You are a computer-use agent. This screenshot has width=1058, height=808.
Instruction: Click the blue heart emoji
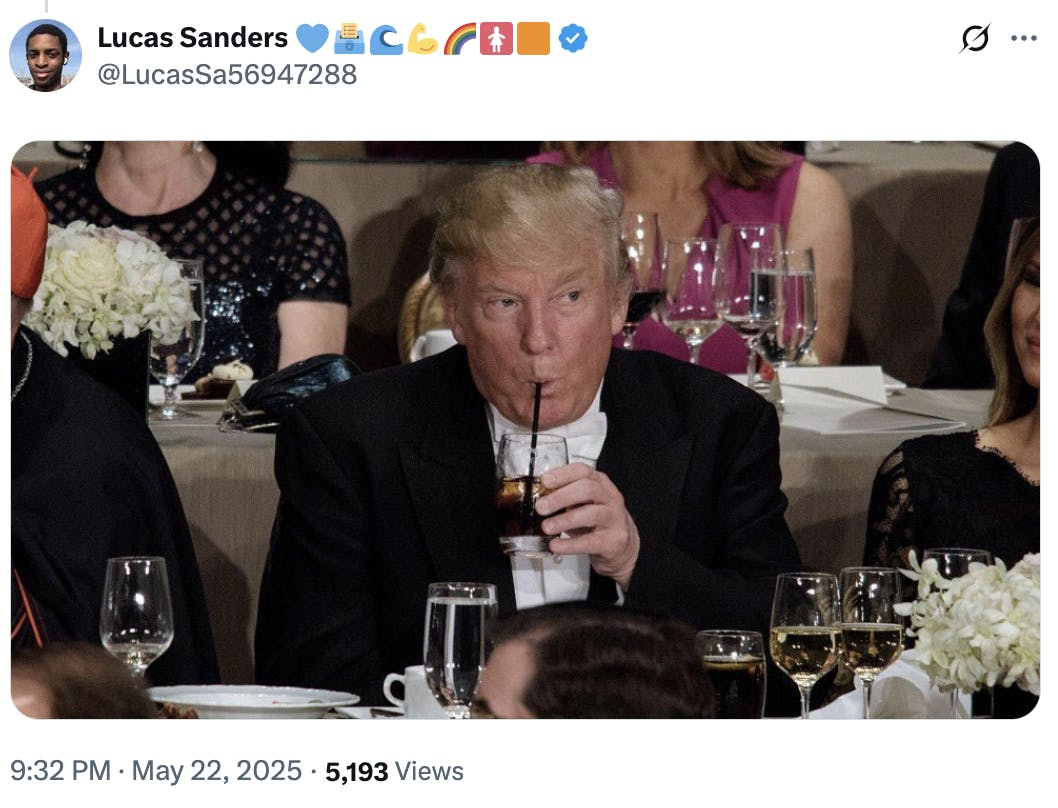click(x=312, y=39)
